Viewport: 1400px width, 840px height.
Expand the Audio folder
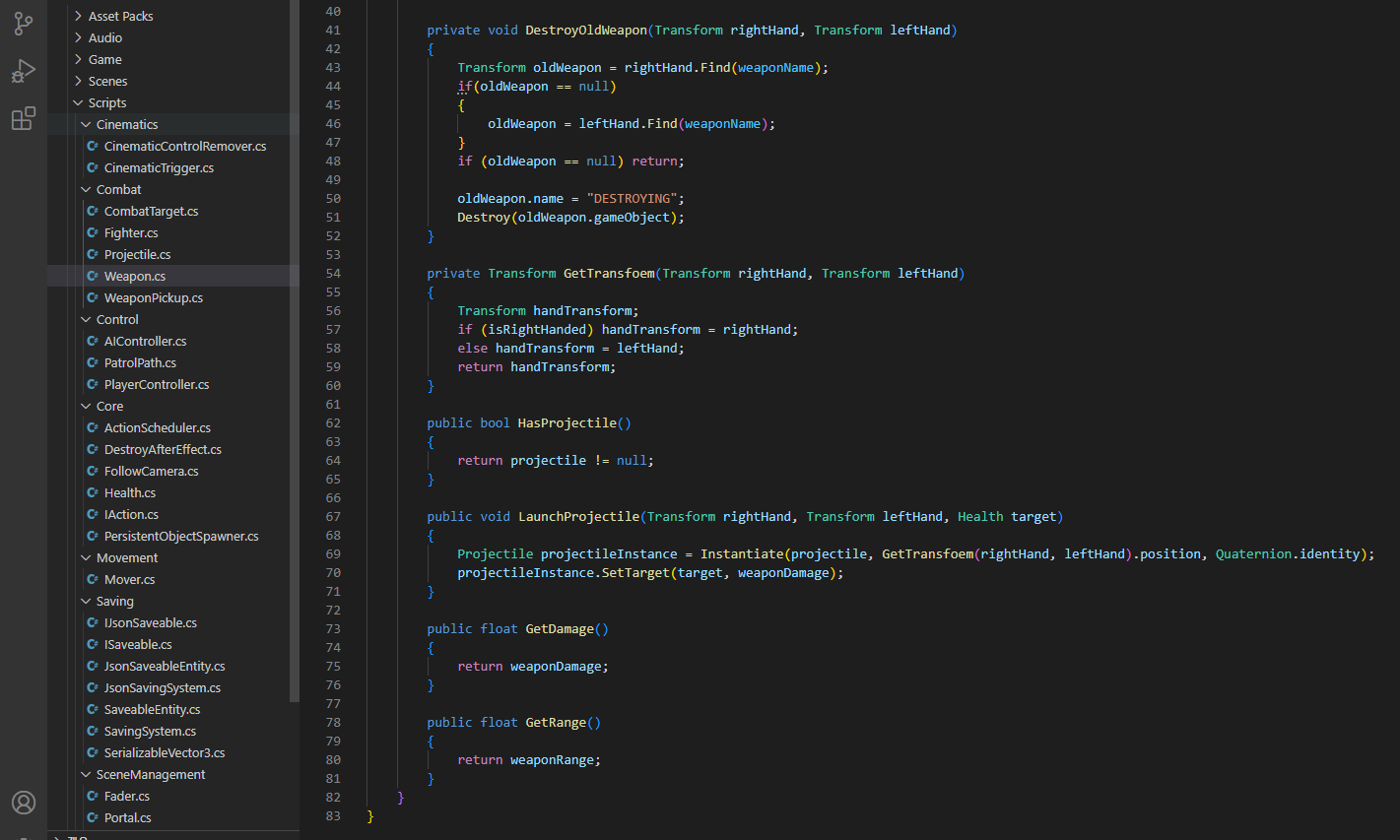(x=78, y=37)
